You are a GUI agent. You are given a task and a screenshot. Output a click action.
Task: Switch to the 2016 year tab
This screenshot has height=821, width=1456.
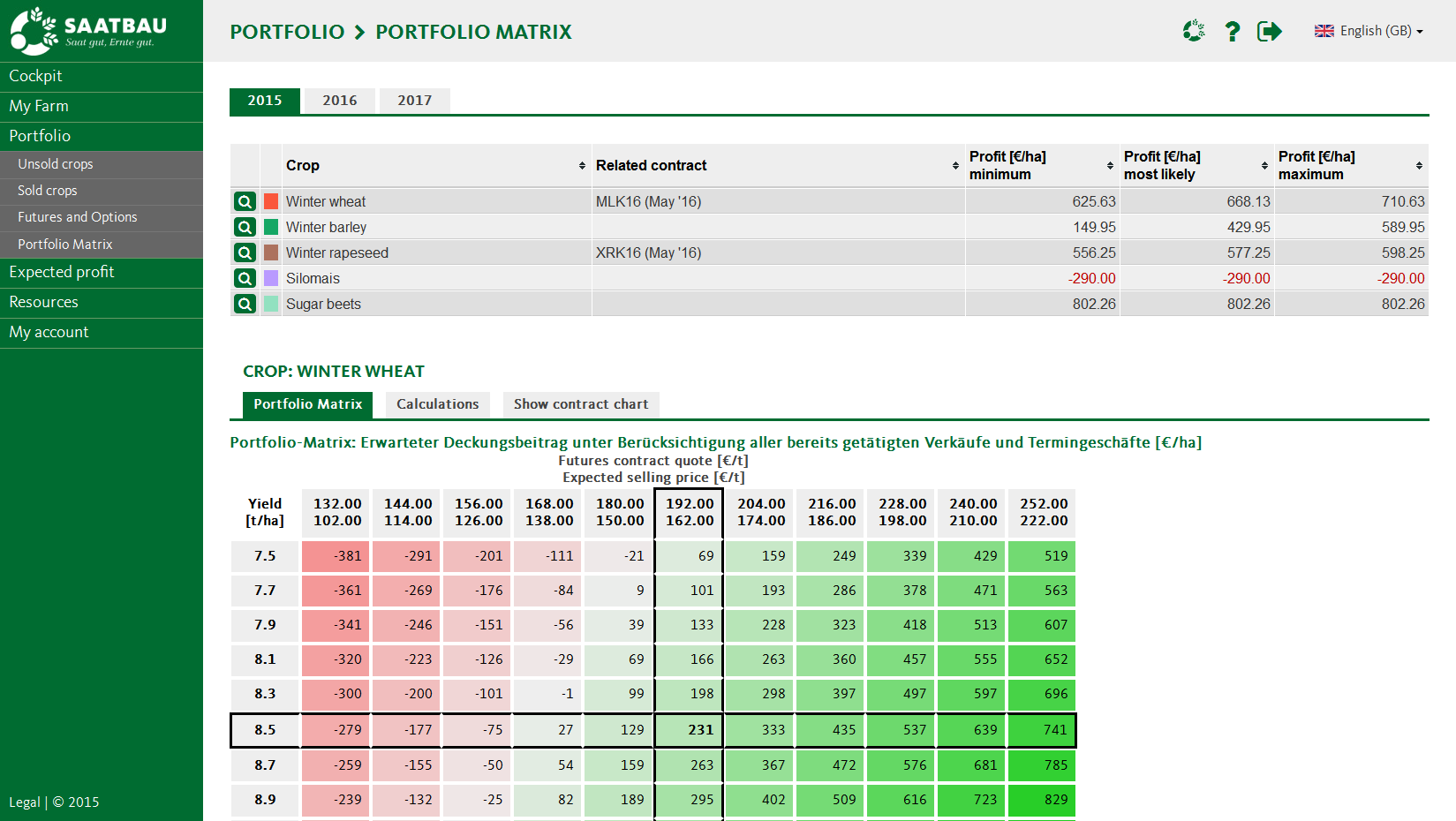340,101
